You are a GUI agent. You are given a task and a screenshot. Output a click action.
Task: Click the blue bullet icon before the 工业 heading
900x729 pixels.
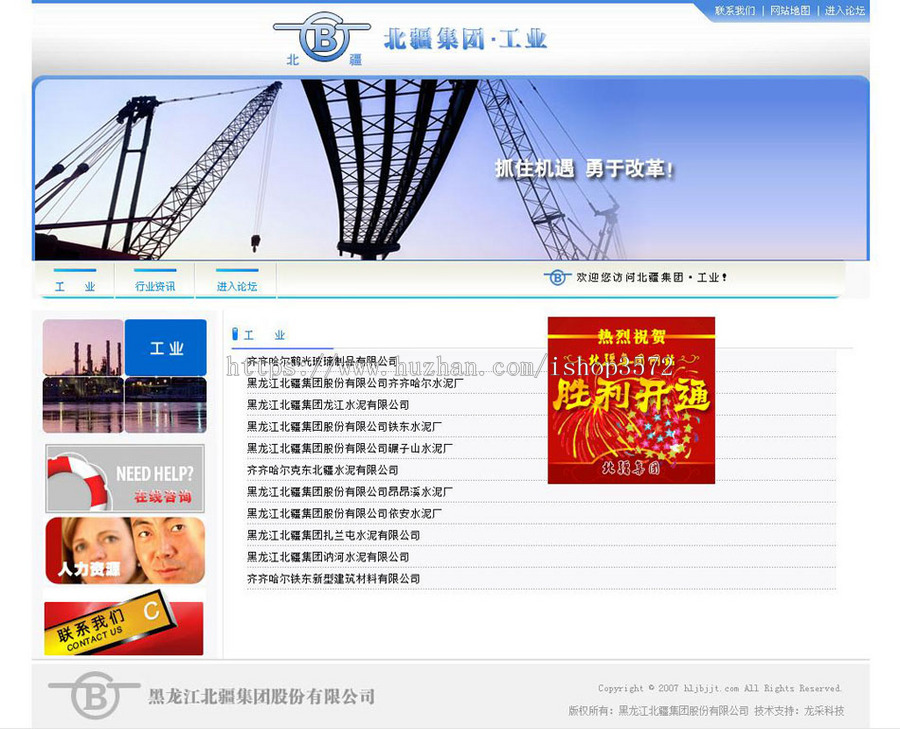click(x=236, y=333)
